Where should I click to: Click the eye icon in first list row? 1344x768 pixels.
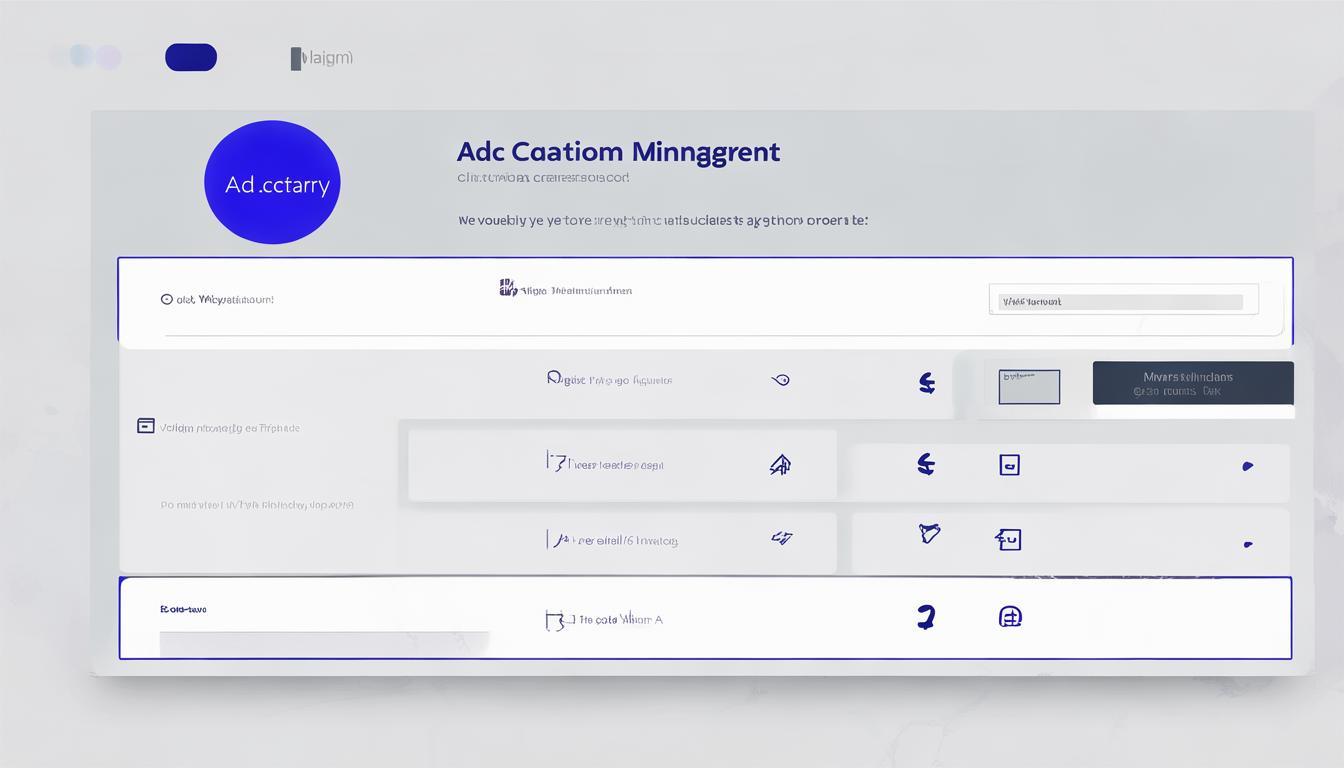781,380
